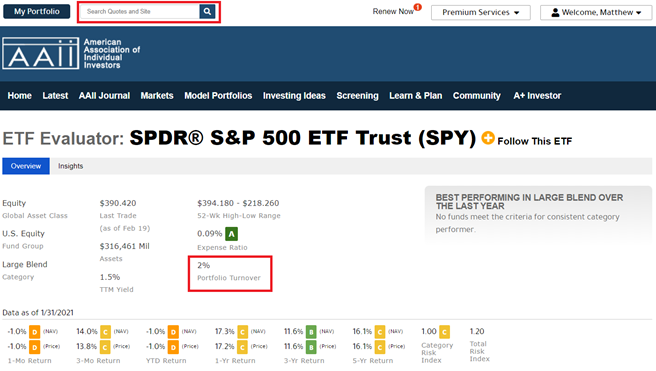Viewport: 656px width, 371px height.
Task: Click the Equity global asset class text
Action: [14, 203]
